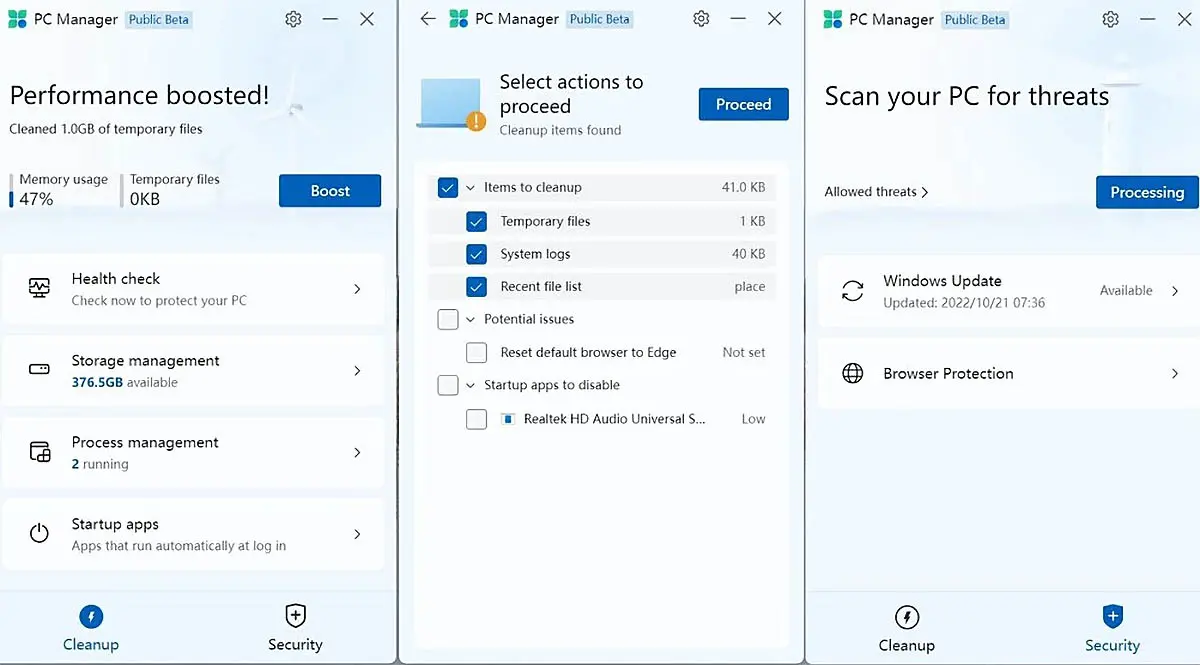Click Process management window icon
The width and height of the screenshot is (1200, 665).
pyautogui.click(x=39, y=452)
